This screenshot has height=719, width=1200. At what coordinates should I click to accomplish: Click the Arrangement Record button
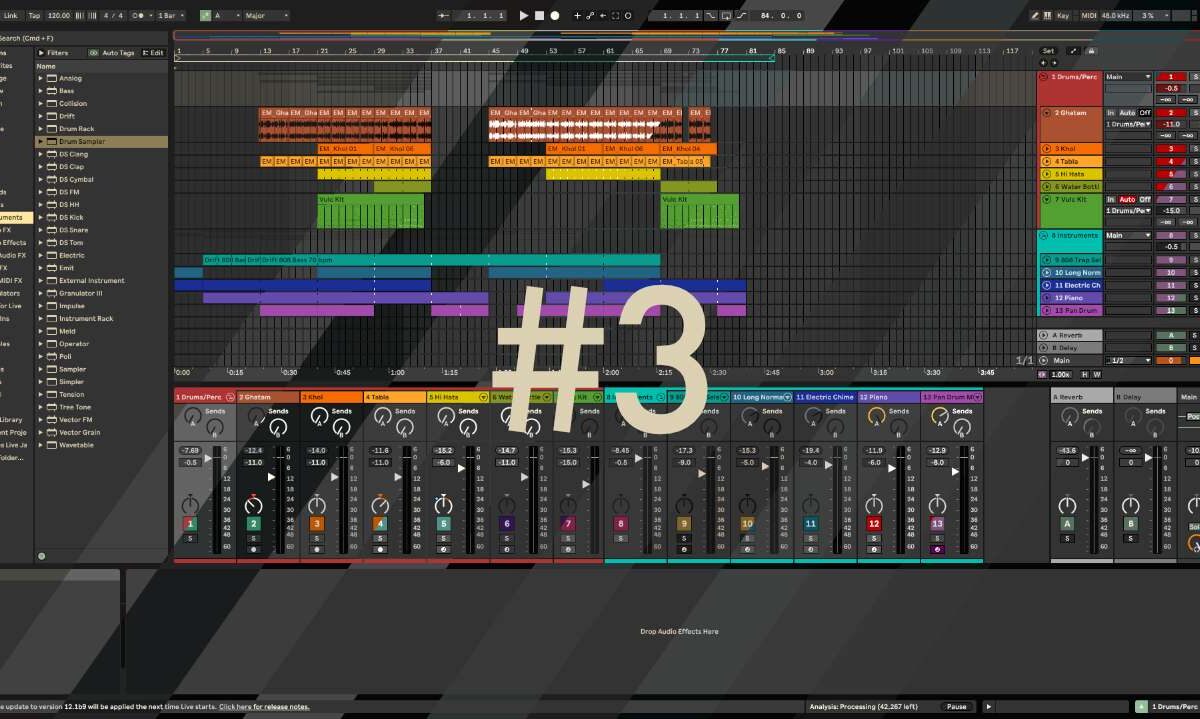[555, 16]
